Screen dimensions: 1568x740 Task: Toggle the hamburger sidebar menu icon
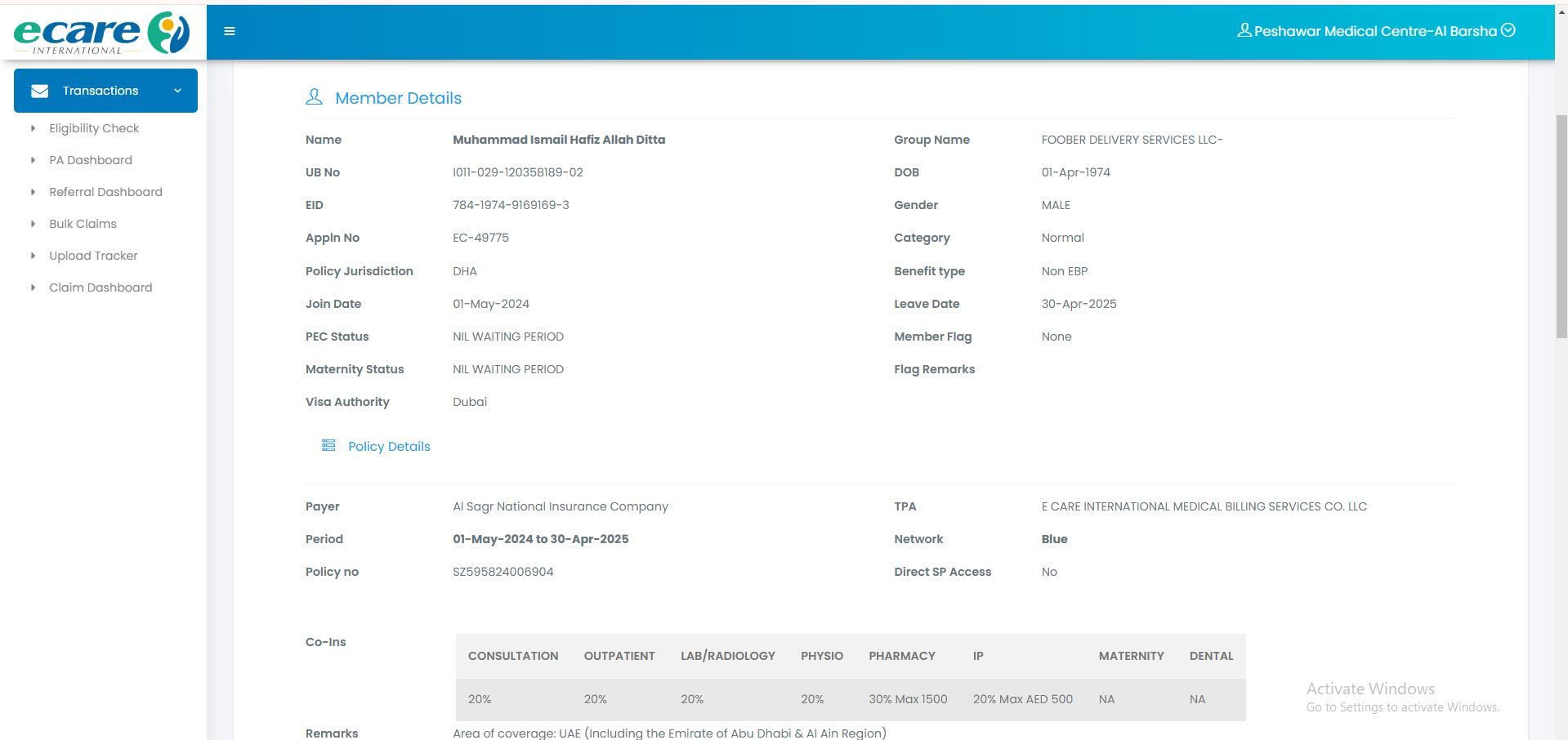coord(230,31)
